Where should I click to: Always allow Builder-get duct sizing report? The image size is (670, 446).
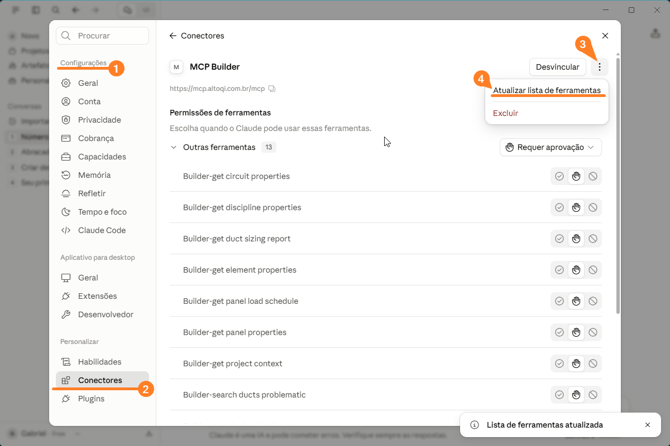[x=559, y=238]
